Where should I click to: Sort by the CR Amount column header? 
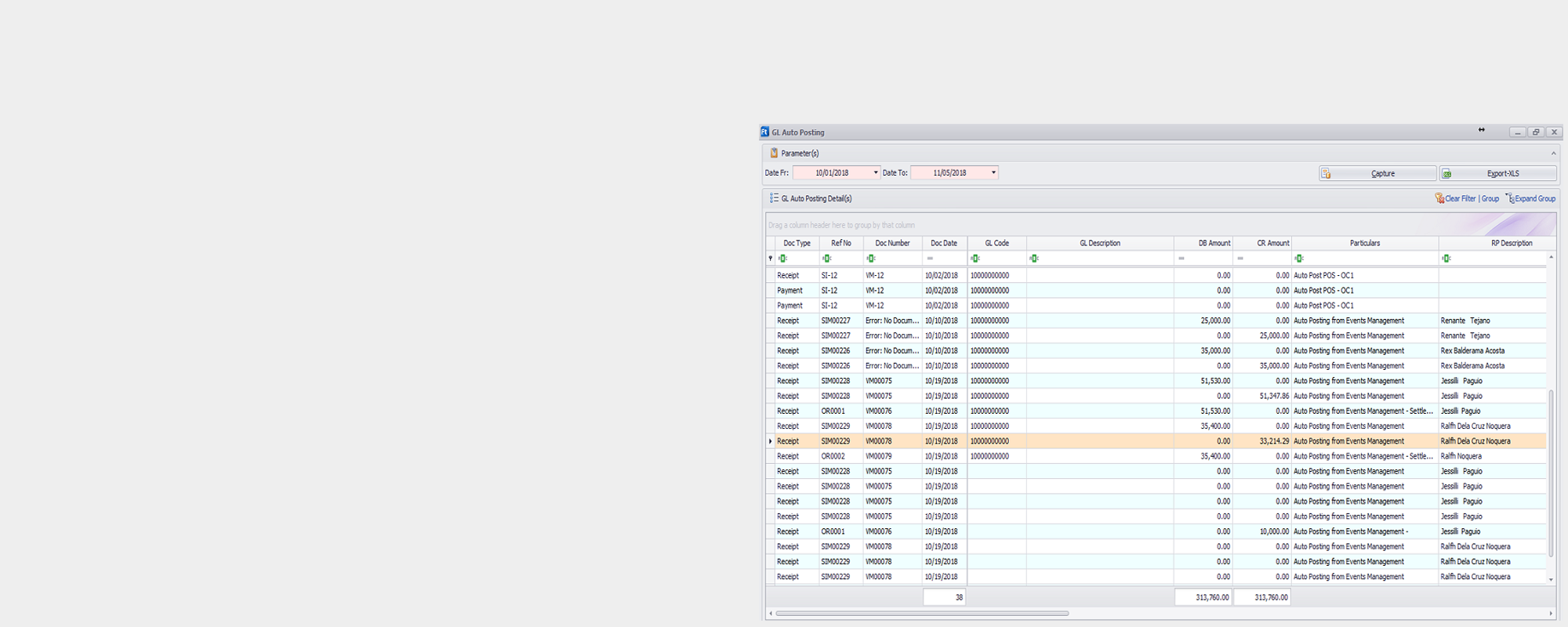(x=1262, y=243)
